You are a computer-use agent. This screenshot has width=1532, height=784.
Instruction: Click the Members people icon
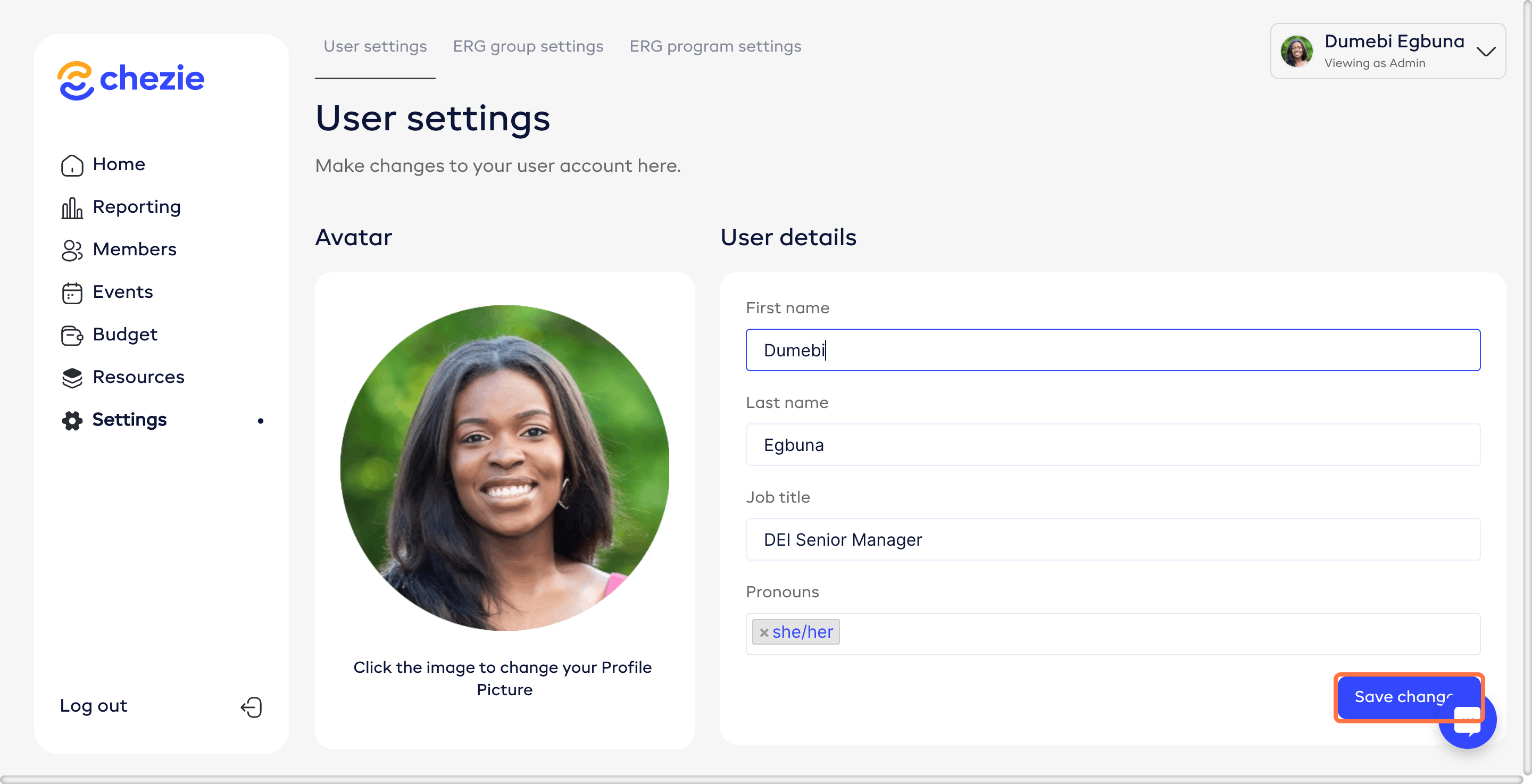(72, 250)
